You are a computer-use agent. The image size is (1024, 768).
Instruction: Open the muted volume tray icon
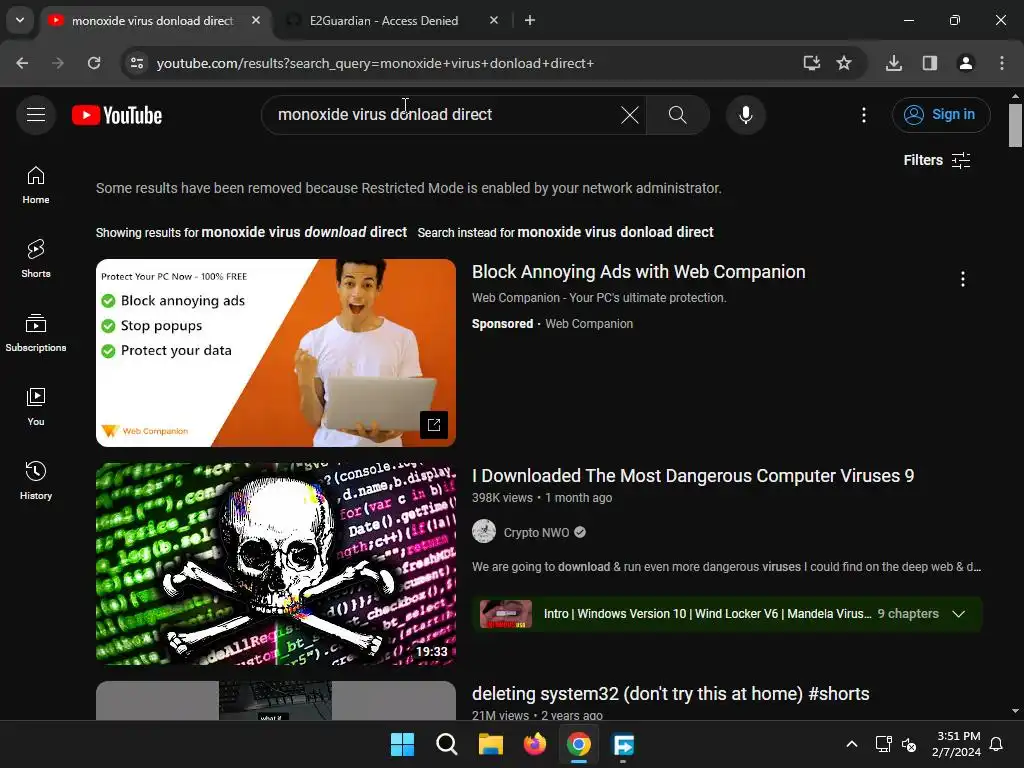(908, 744)
